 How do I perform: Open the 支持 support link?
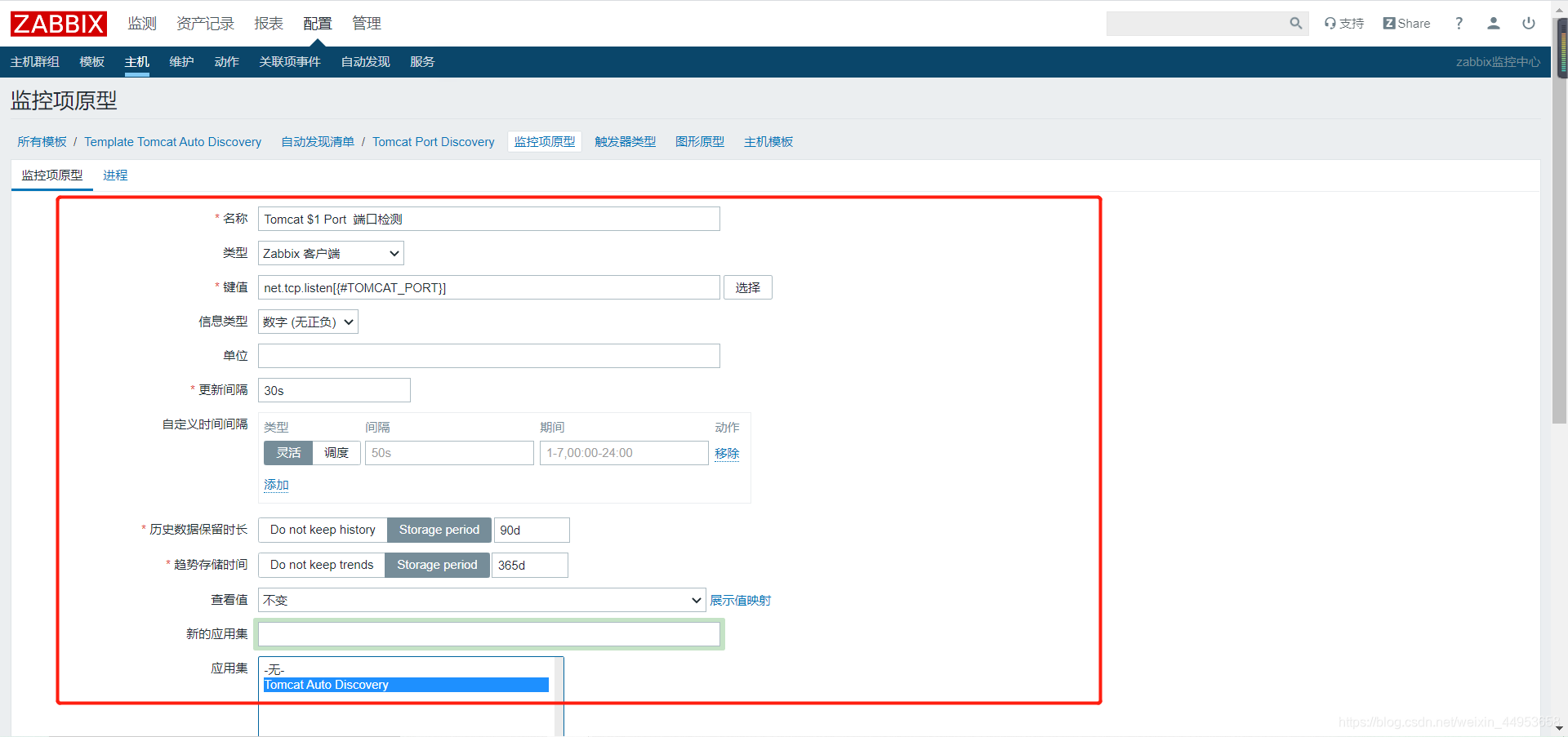pyautogui.click(x=1344, y=24)
